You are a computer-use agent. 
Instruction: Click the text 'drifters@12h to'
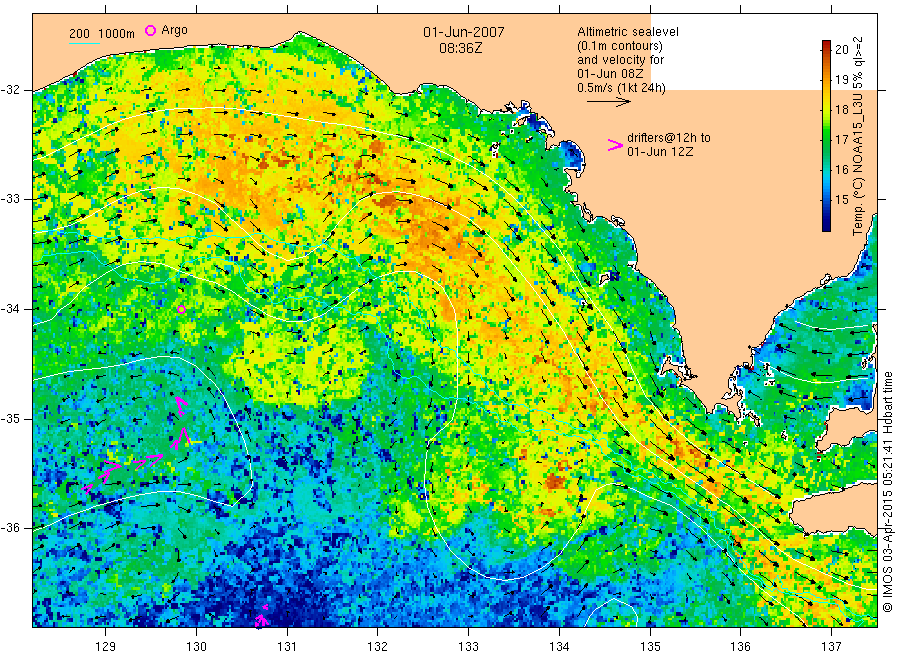coord(669,138)
